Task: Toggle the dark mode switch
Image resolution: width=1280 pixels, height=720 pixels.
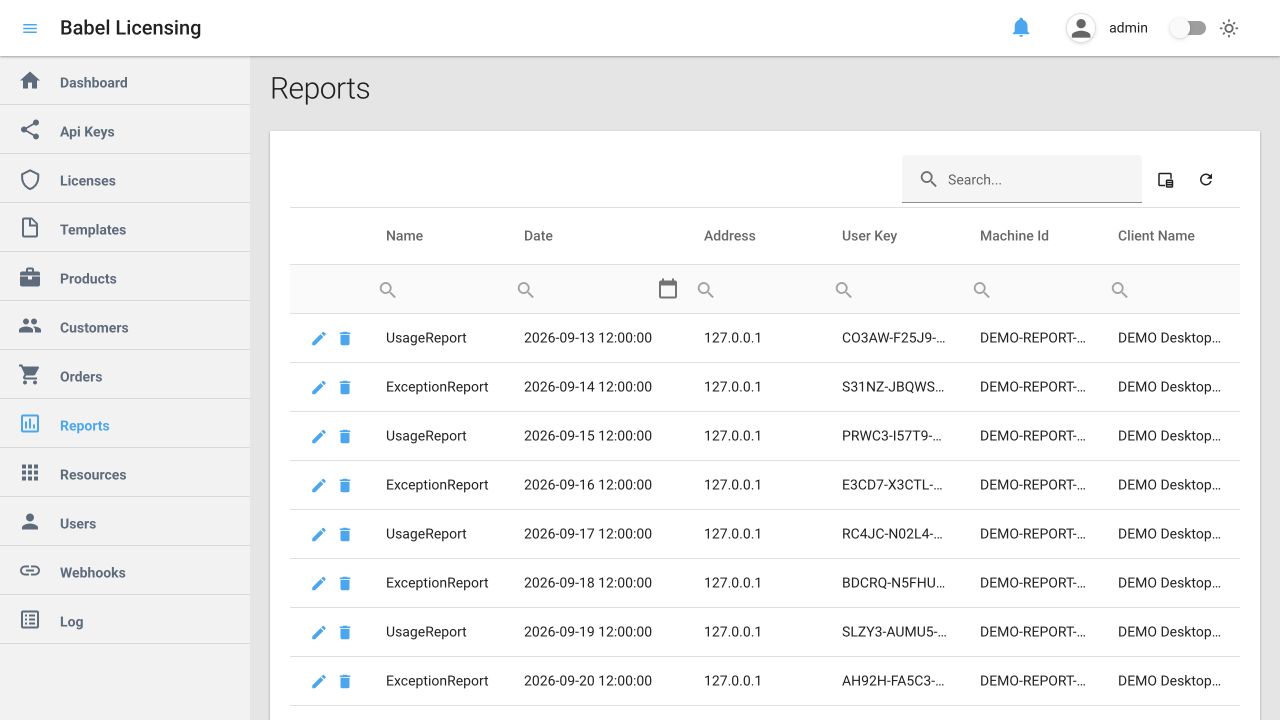Action: click(x=1188, y=28)
